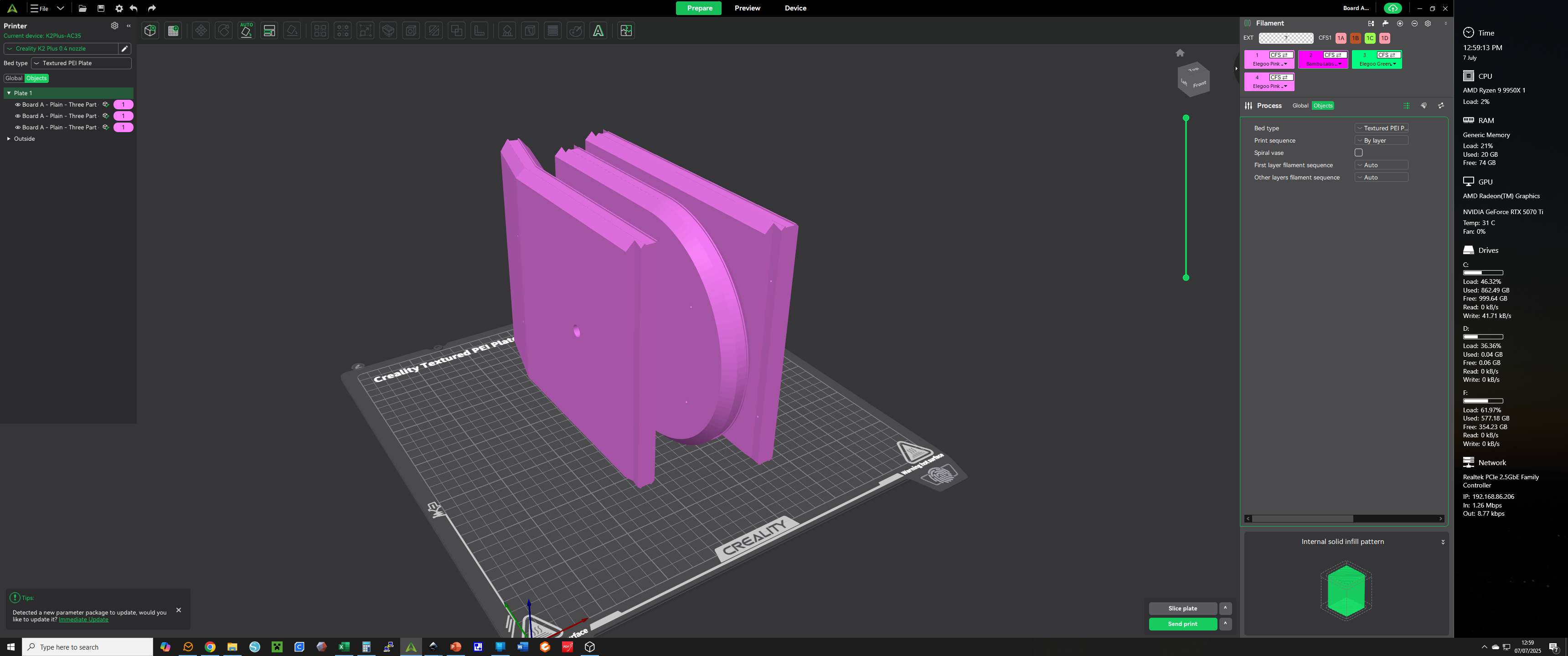Click the Save project disk icon
Screen dimensions: 1568x656
coord(101,9)
